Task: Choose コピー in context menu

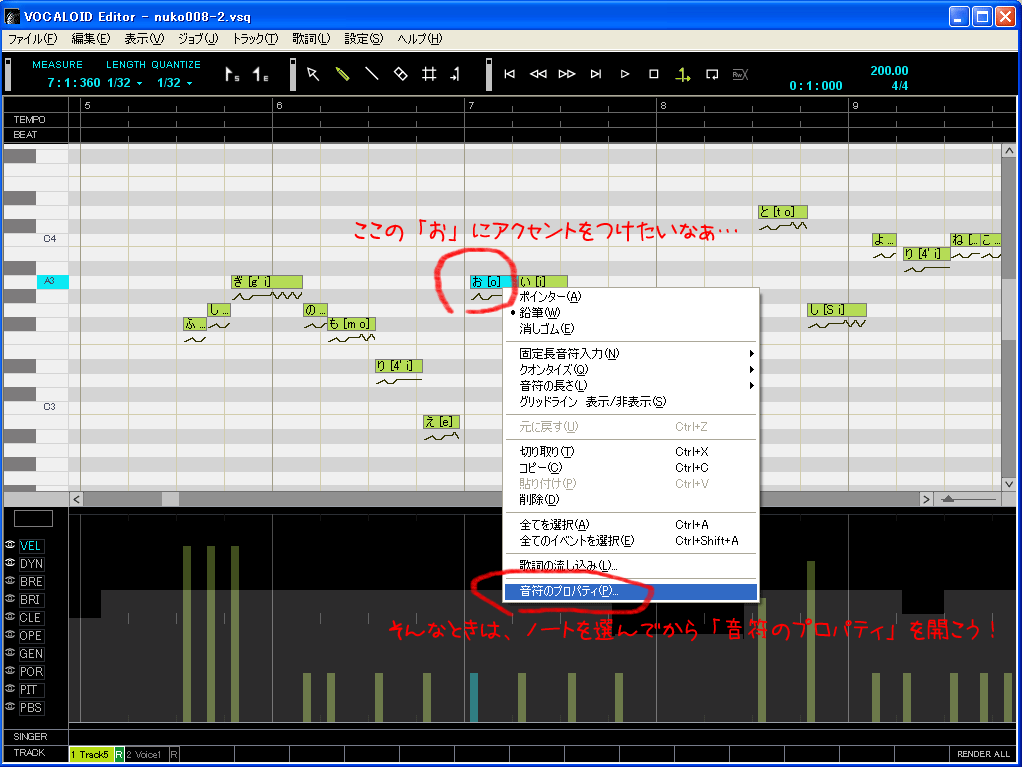Action: 631,468
